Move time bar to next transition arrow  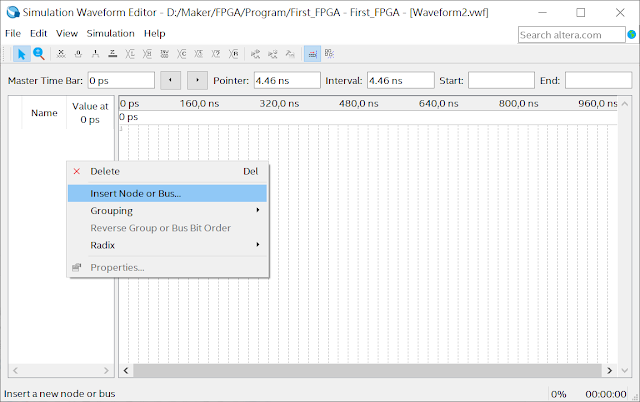(x=197, y=80)
